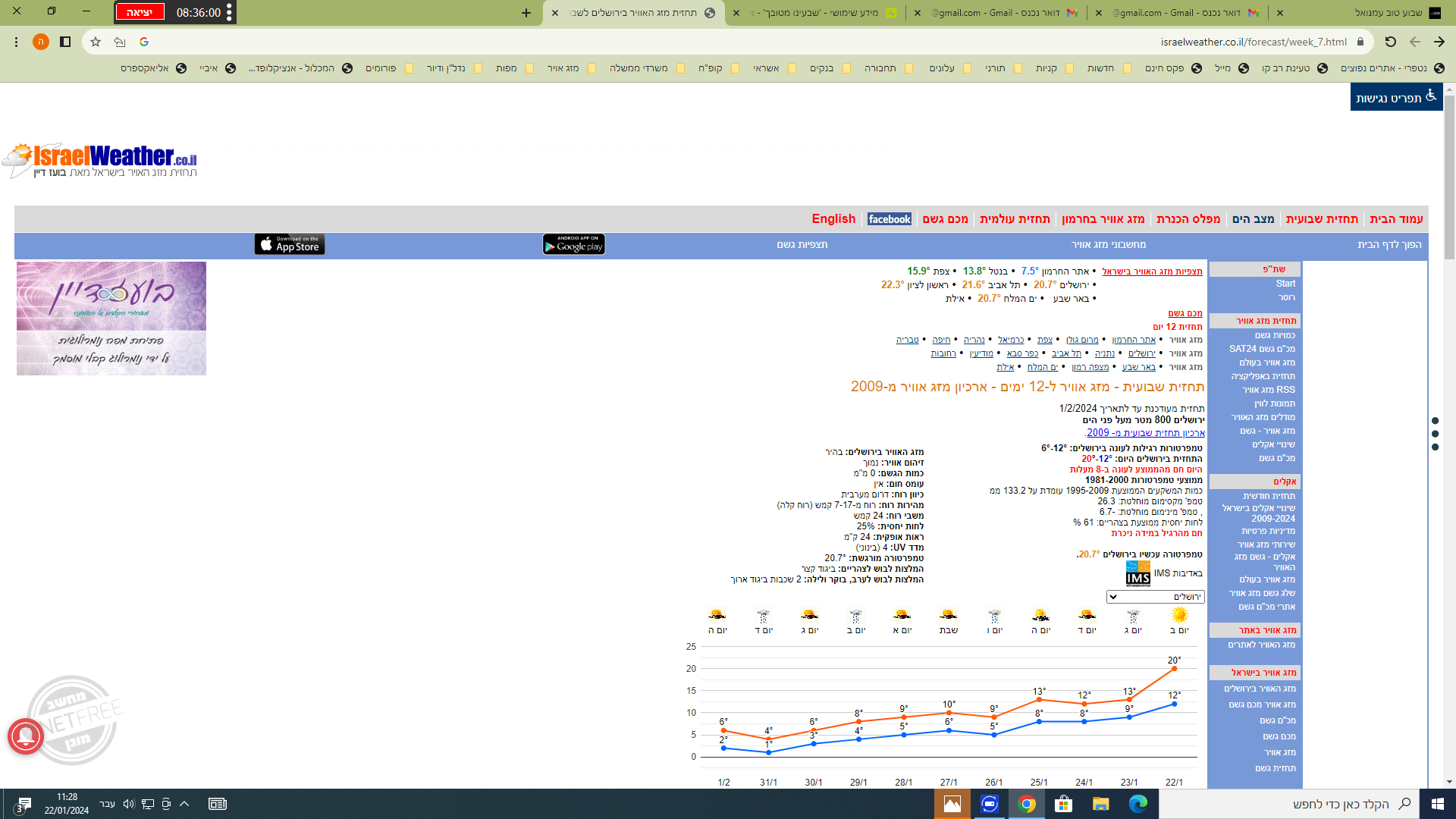The image size is (1456, 819).
Task: Open the Jerusalem city dropdown
Action: click(1155, 597)
